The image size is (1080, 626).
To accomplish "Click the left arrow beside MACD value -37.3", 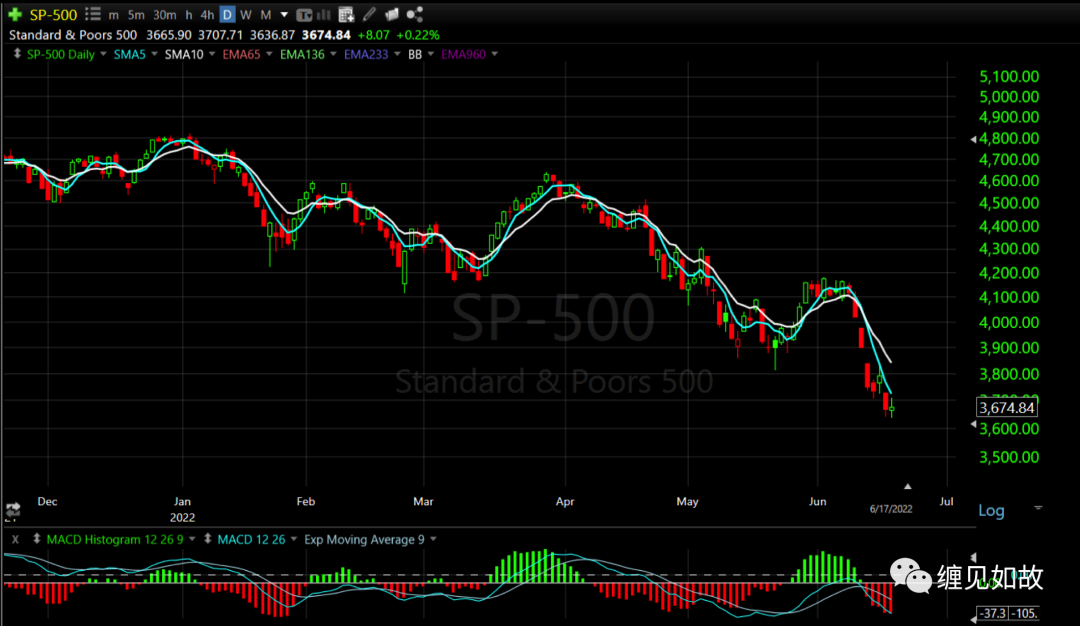I will click(973, 618).
